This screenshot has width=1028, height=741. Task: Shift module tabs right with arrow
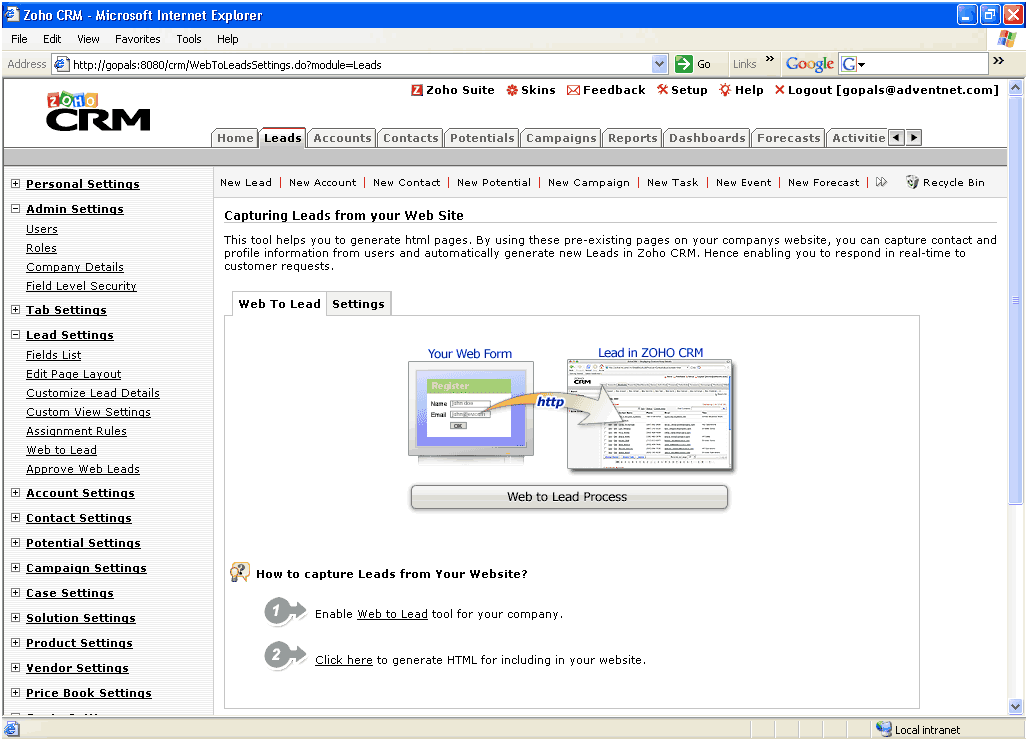click(913, 138)
